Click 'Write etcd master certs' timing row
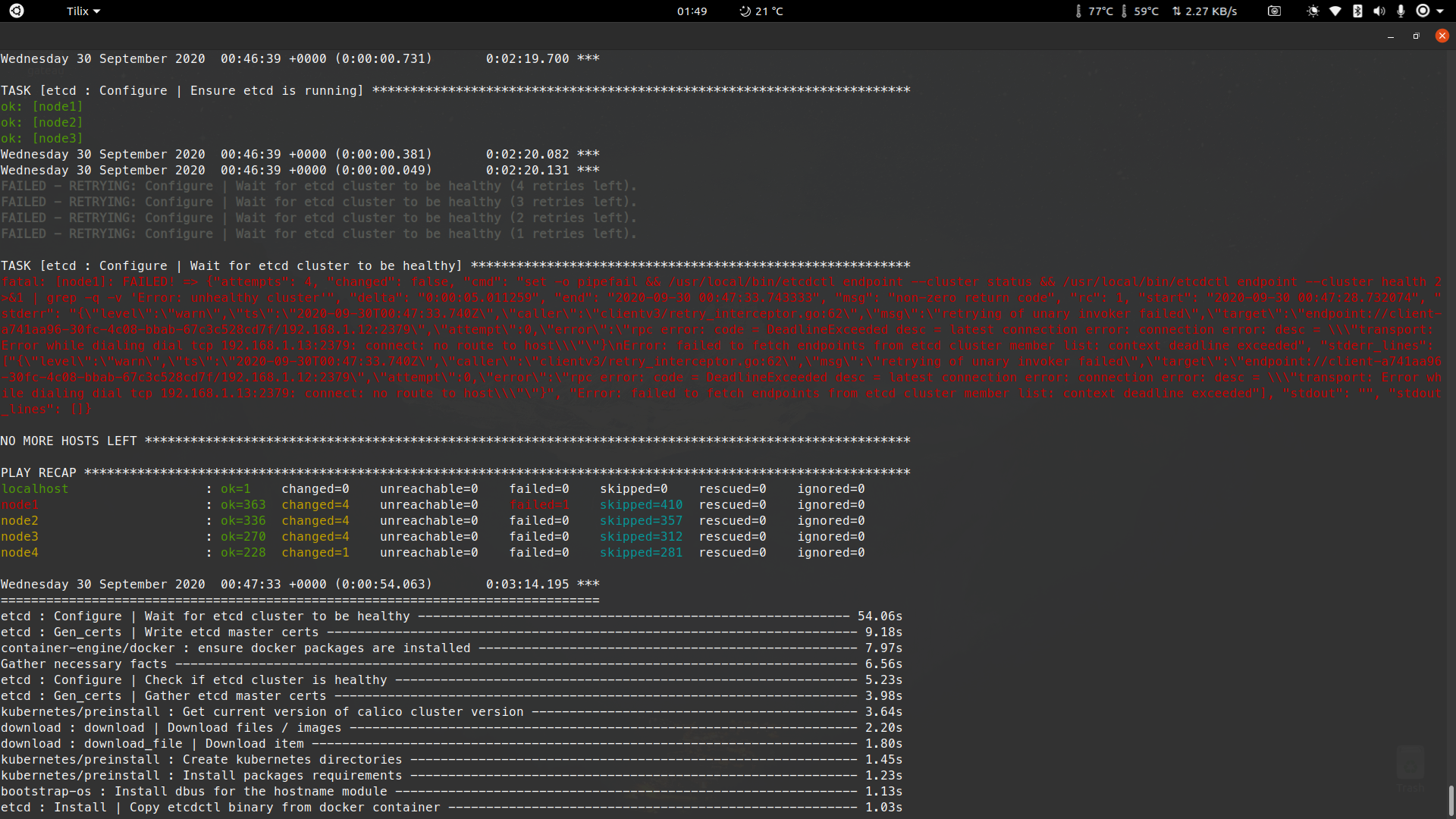The height and width of the screenshot is (819, 1456). pos(452,632)
